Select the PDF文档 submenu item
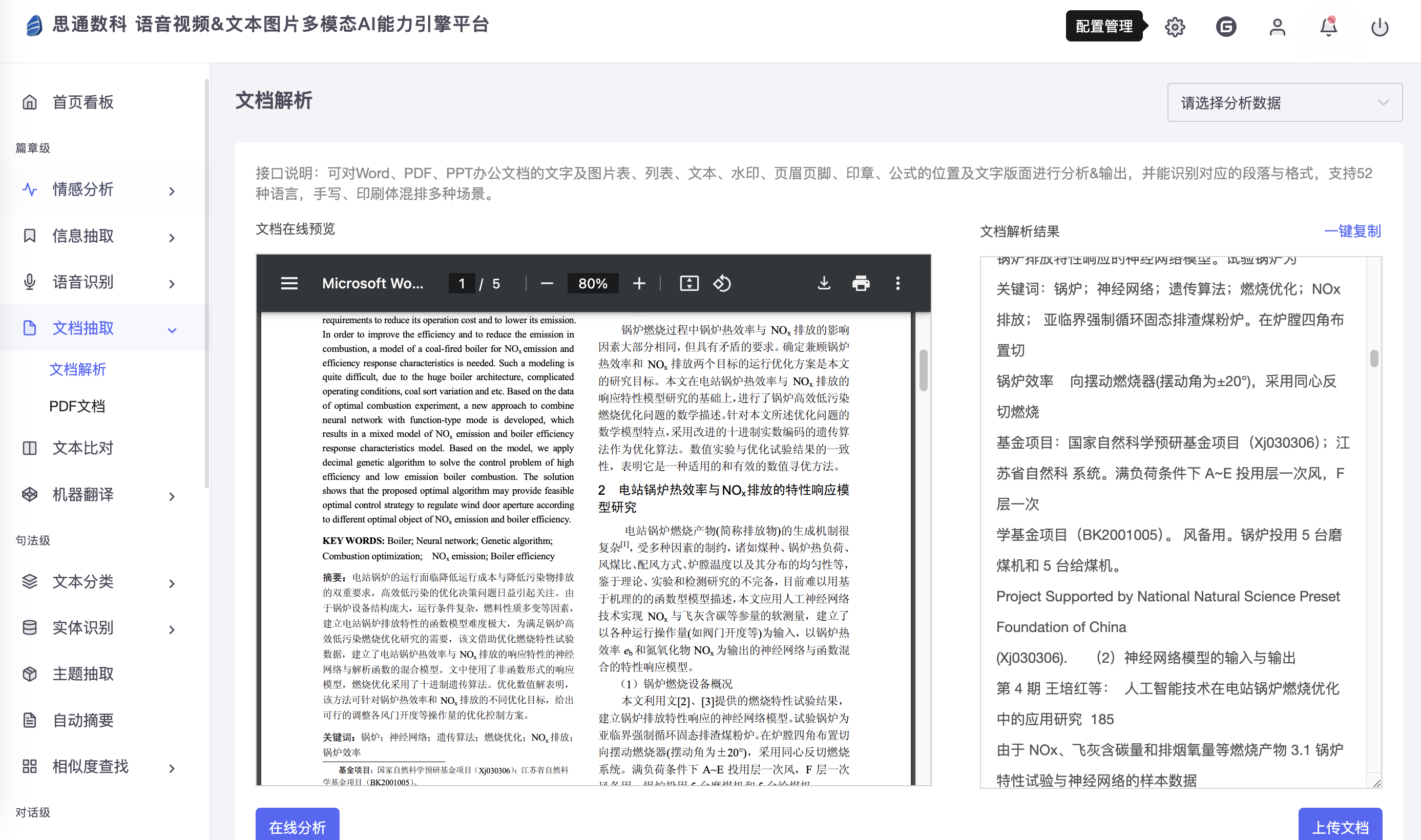Image resolution: width=1421 pixels, height=840 pixels. pos(77,406)
